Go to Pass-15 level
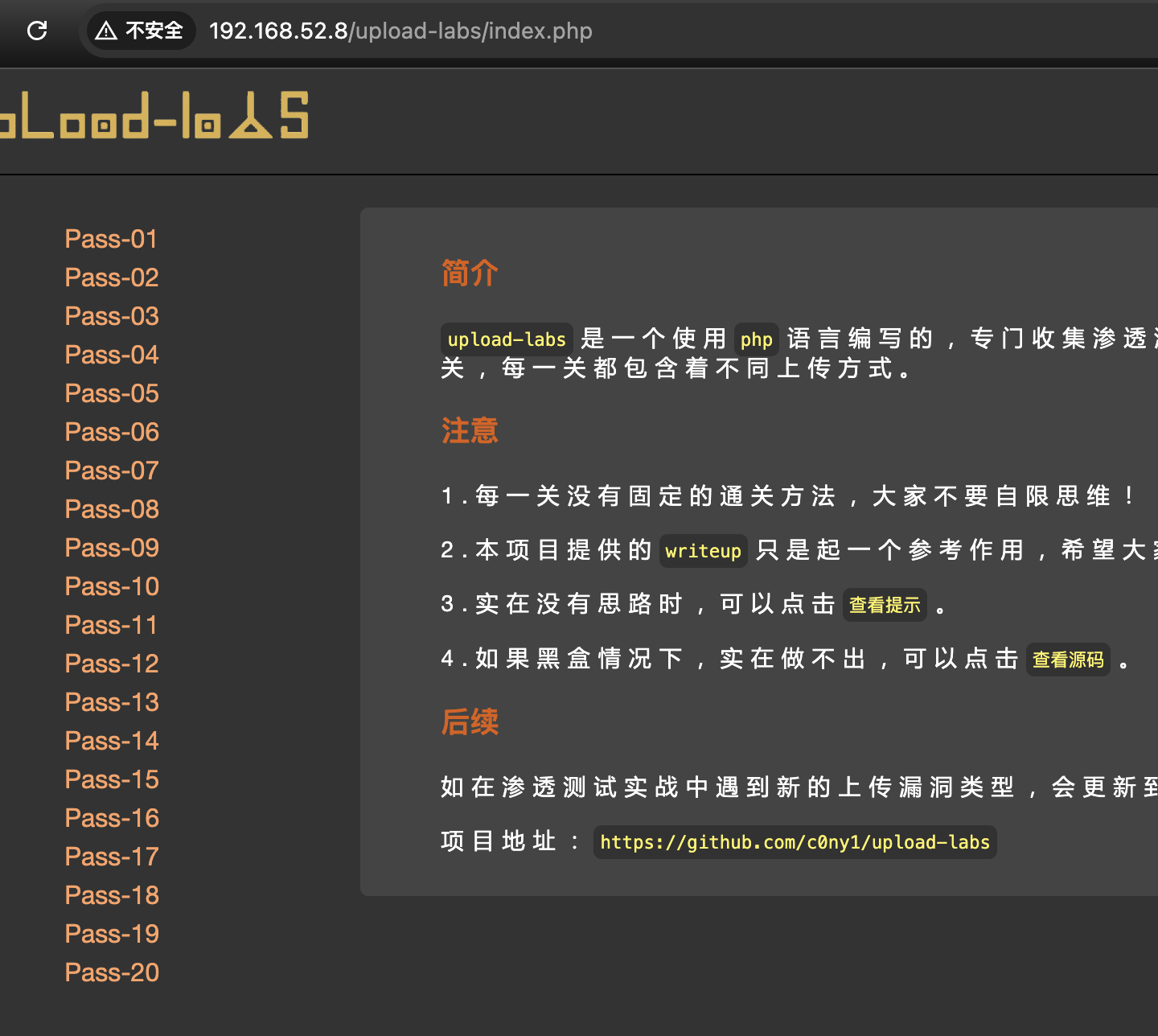 pyautogui.click(x=112, y=779)
